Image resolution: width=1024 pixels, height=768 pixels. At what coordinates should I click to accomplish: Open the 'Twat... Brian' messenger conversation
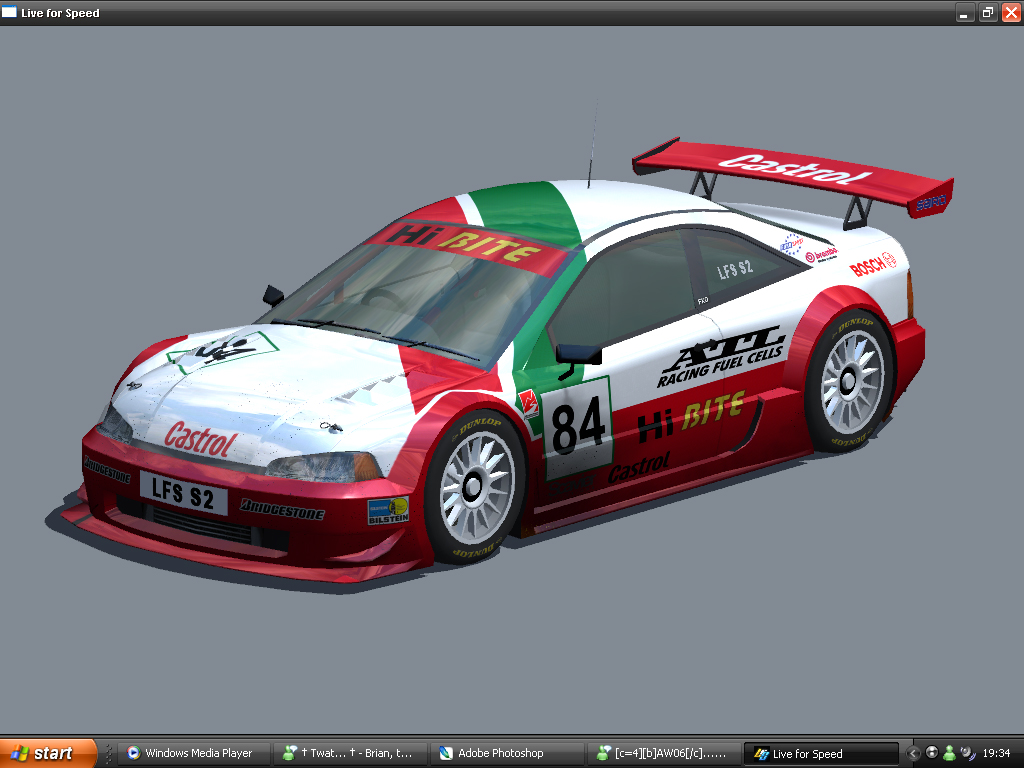pyautogui.click(x=350, y=753)
